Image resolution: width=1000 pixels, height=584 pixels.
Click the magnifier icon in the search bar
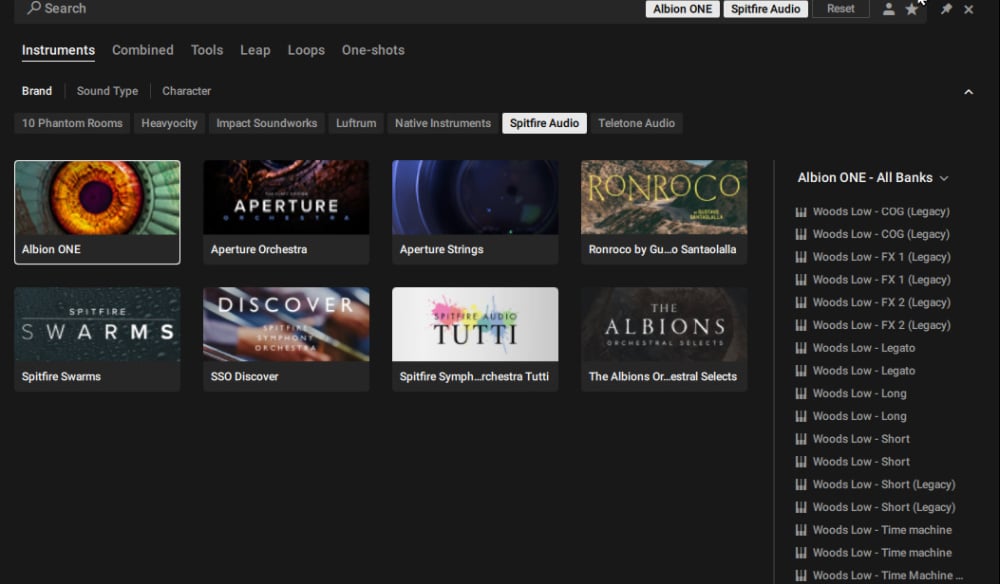34,8
